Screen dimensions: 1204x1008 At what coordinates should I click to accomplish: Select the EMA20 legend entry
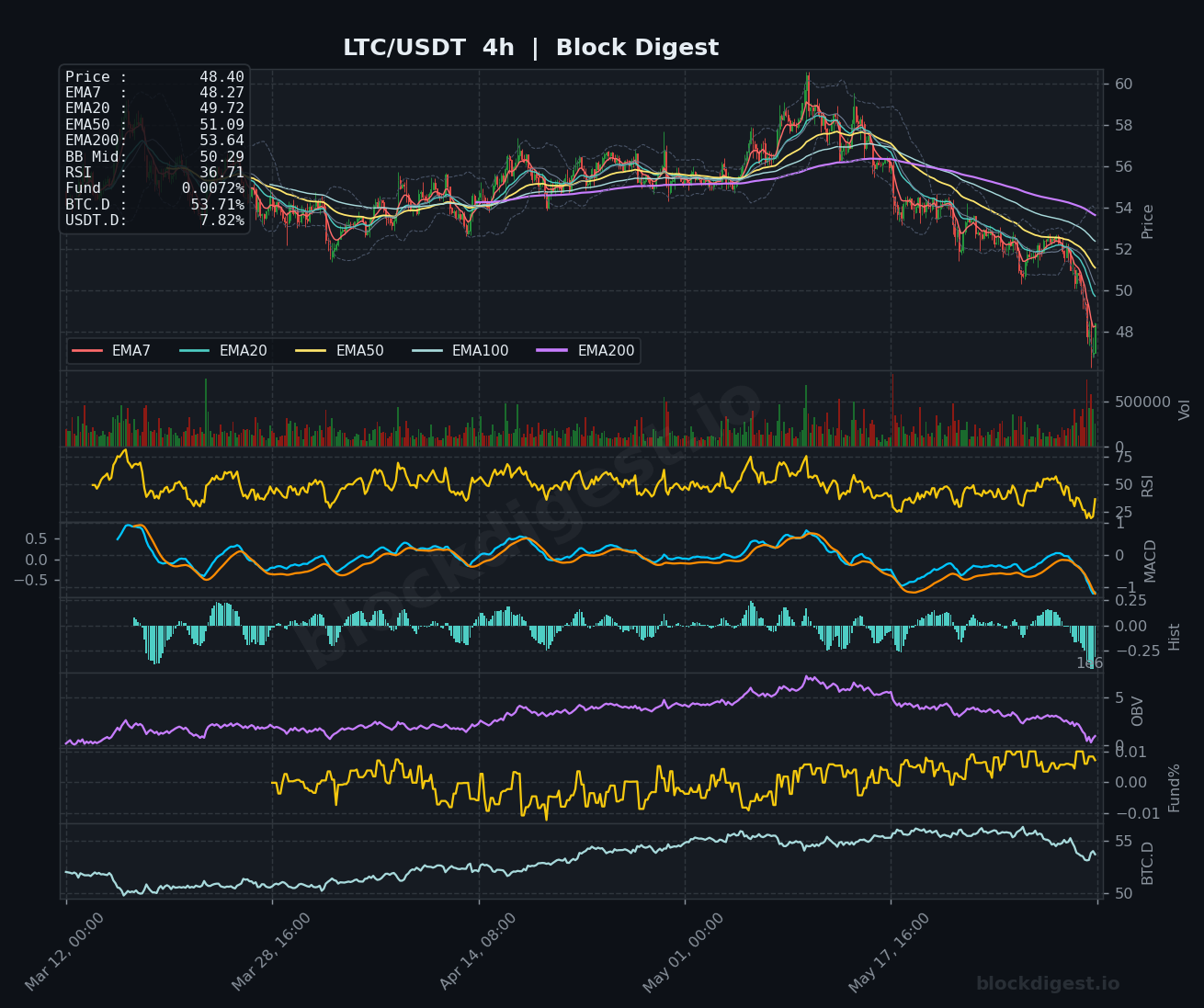tap(223, 351)
